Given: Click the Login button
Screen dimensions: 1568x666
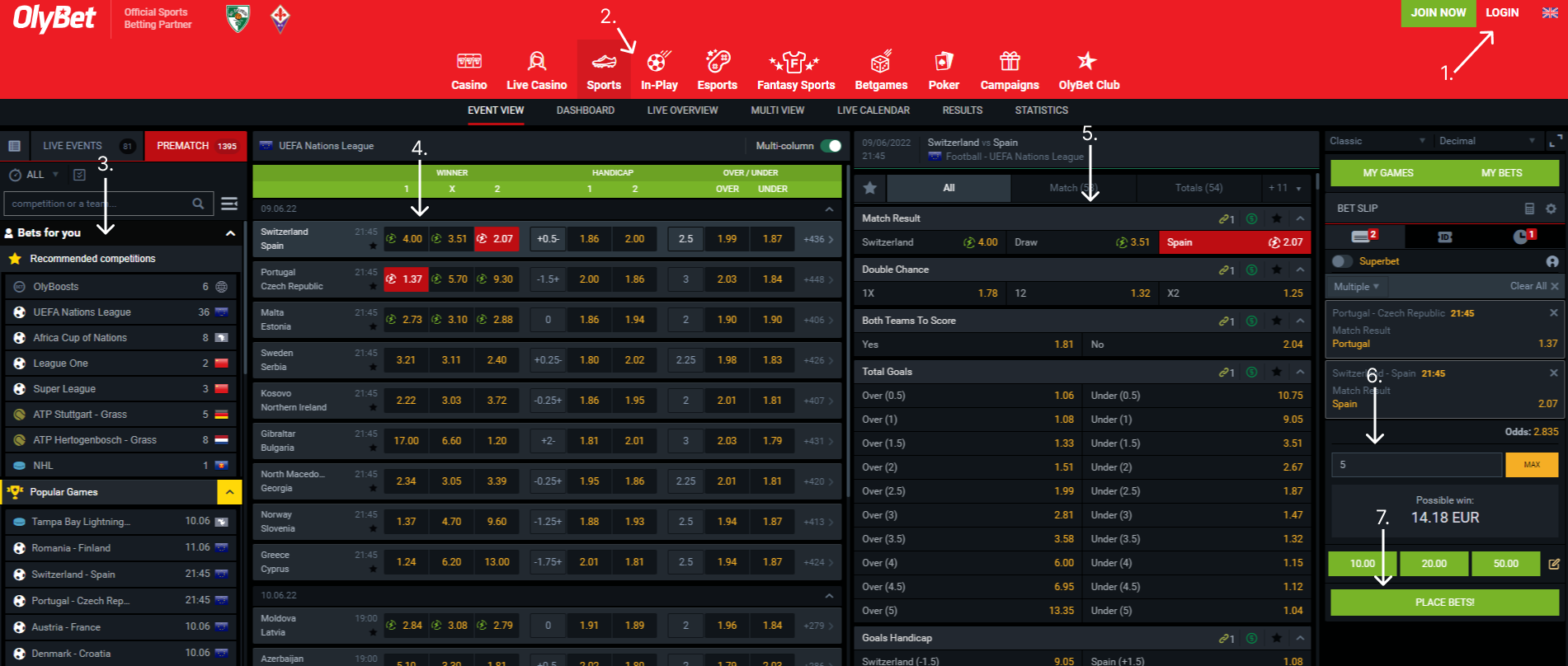Looking at the screenshot, I should [1502, 13].
